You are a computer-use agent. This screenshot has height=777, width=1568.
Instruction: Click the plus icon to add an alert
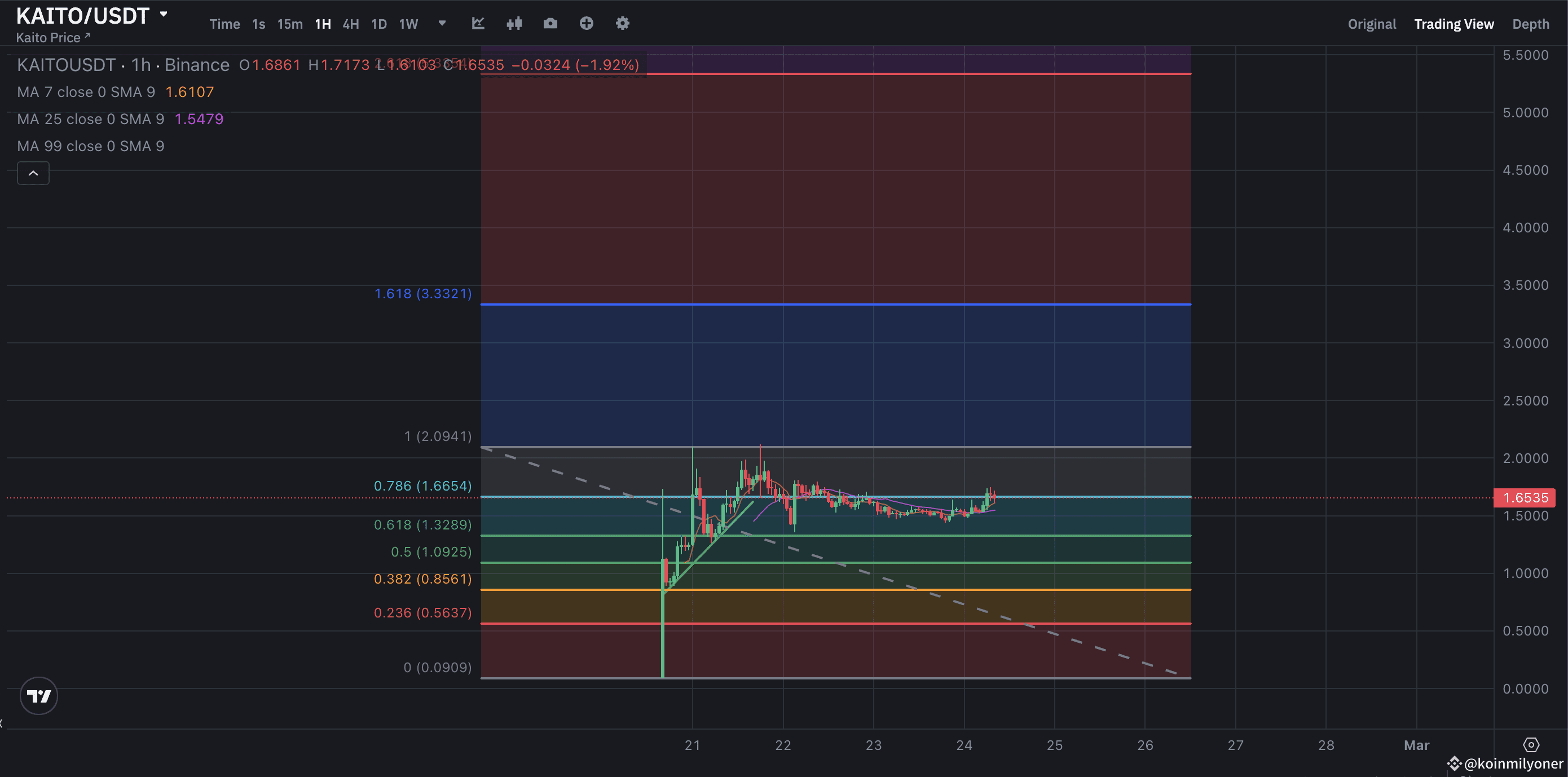click(x=586, y=23)
